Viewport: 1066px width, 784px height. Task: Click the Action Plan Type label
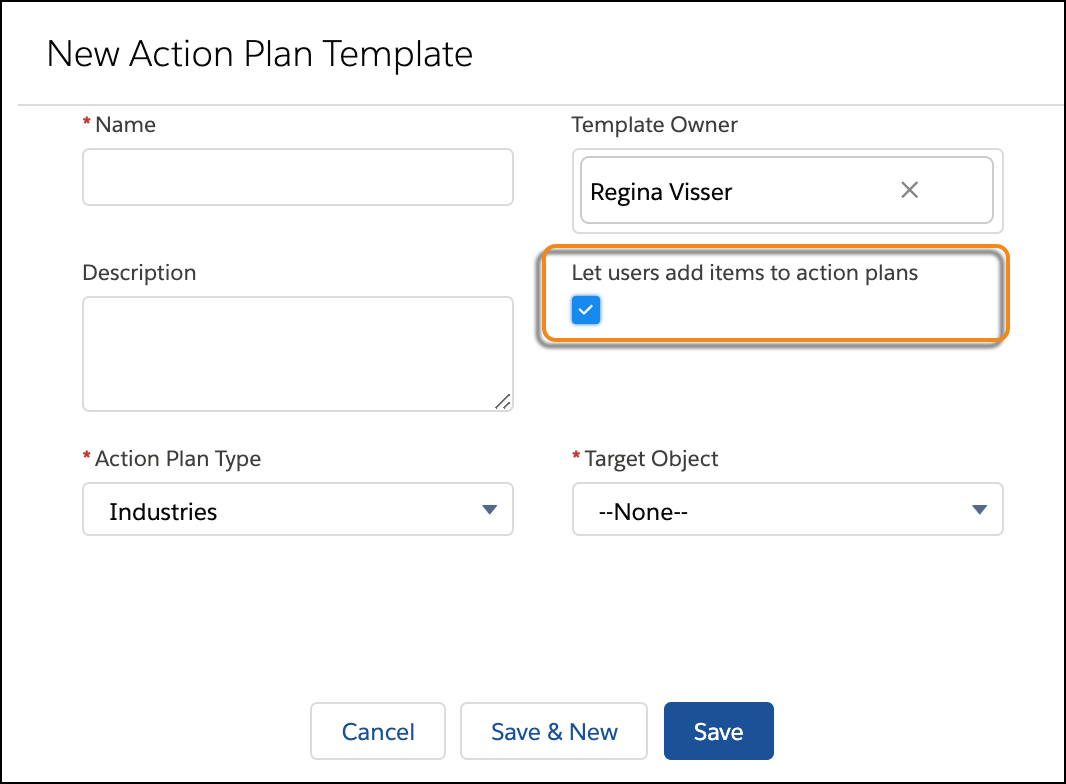point(177,459)
